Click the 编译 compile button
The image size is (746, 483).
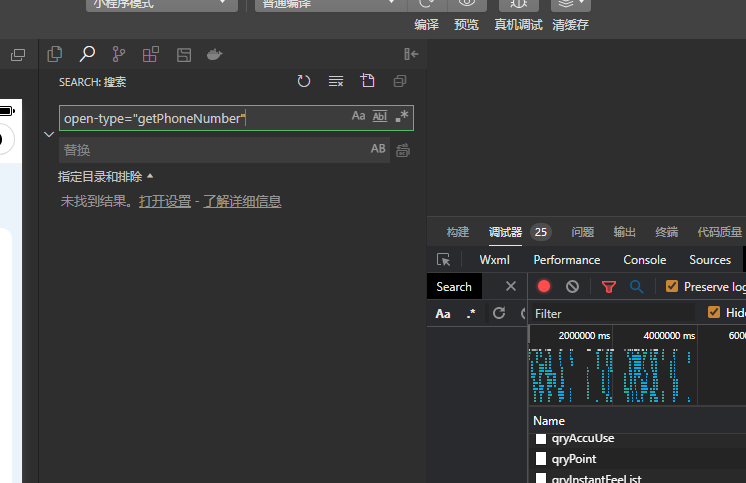(x=426, y=25)
